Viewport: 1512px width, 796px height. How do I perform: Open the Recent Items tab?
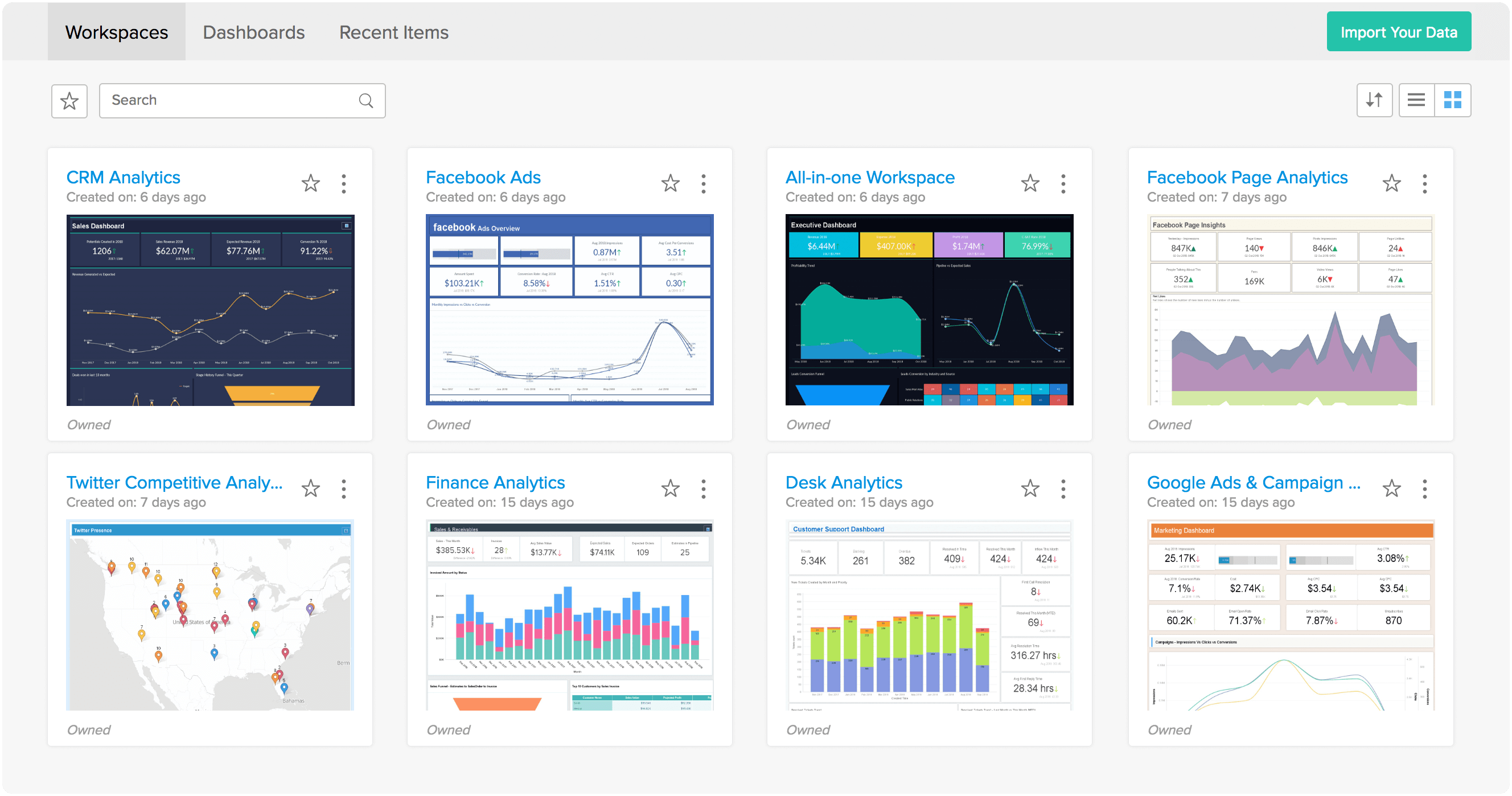393,32
